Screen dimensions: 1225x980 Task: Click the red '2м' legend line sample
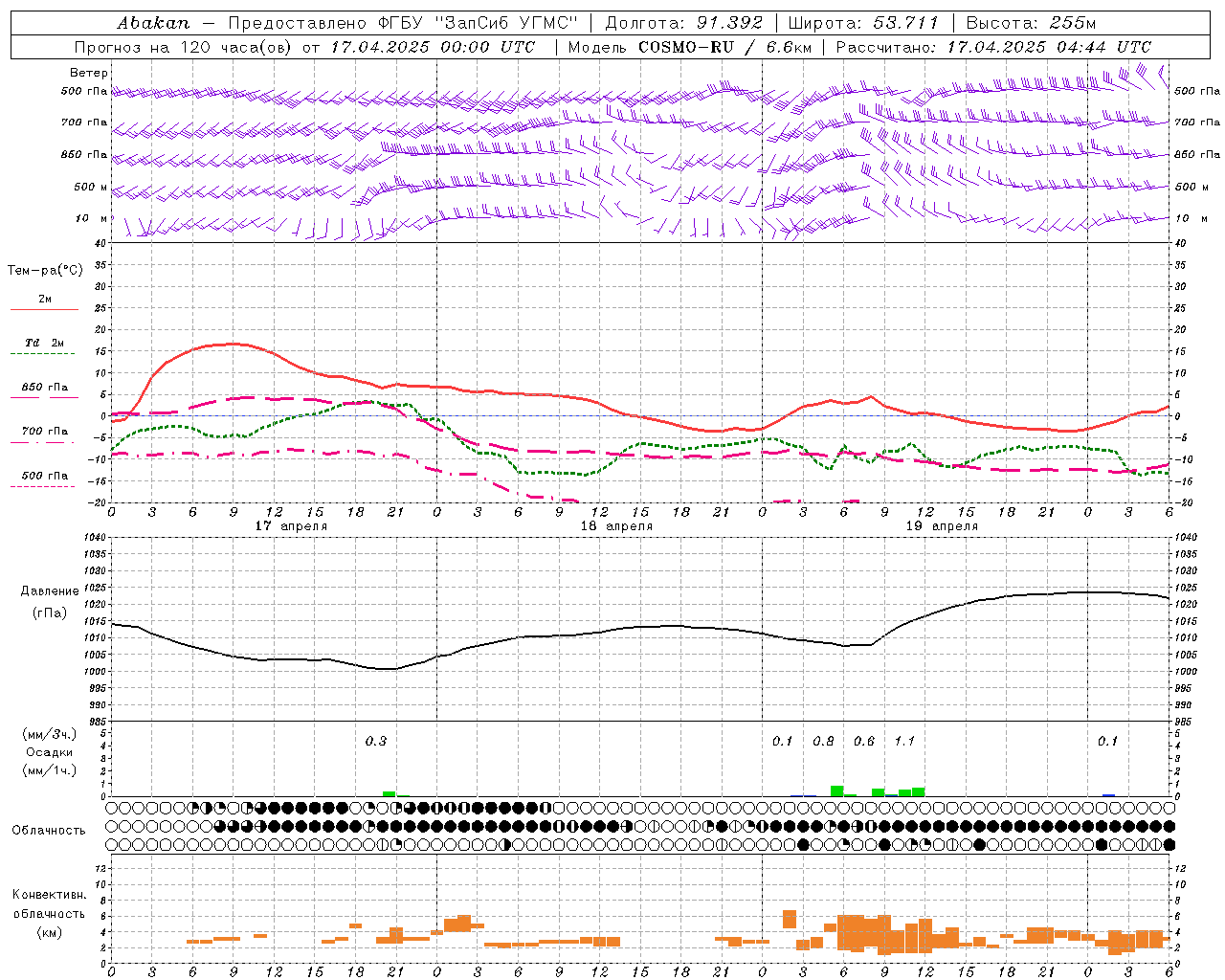[44, 309]
